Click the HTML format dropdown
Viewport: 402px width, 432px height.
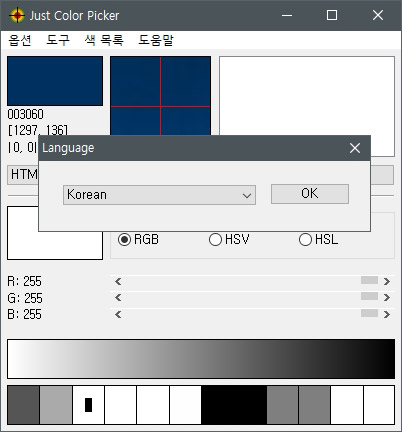[x=23, y=175]
